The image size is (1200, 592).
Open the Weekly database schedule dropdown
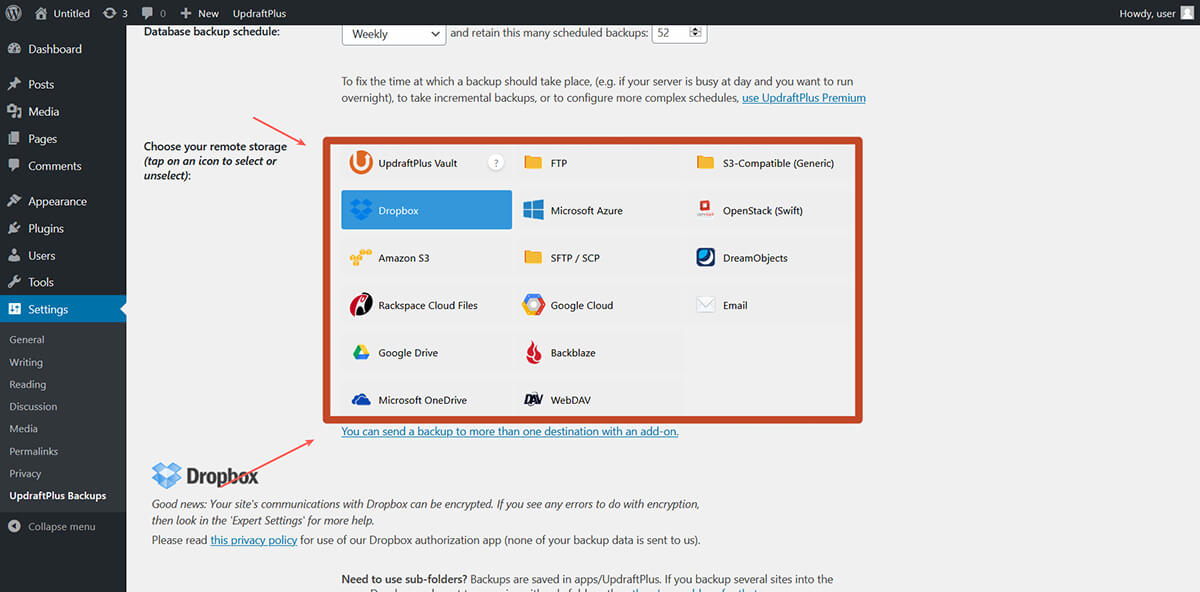click(393, 33)
